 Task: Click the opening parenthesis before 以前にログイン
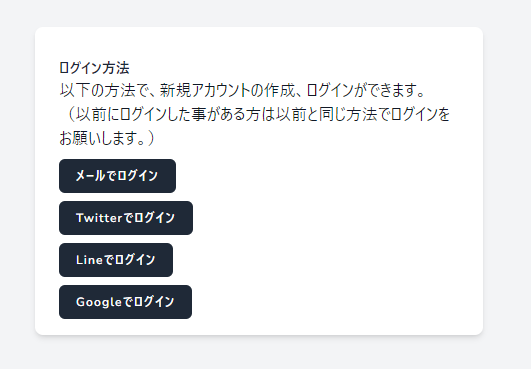[x=70, y=114]
